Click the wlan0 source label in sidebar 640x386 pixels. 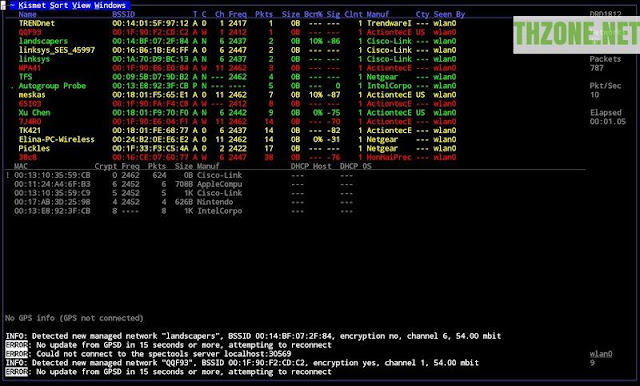click(x=601, y=354)
